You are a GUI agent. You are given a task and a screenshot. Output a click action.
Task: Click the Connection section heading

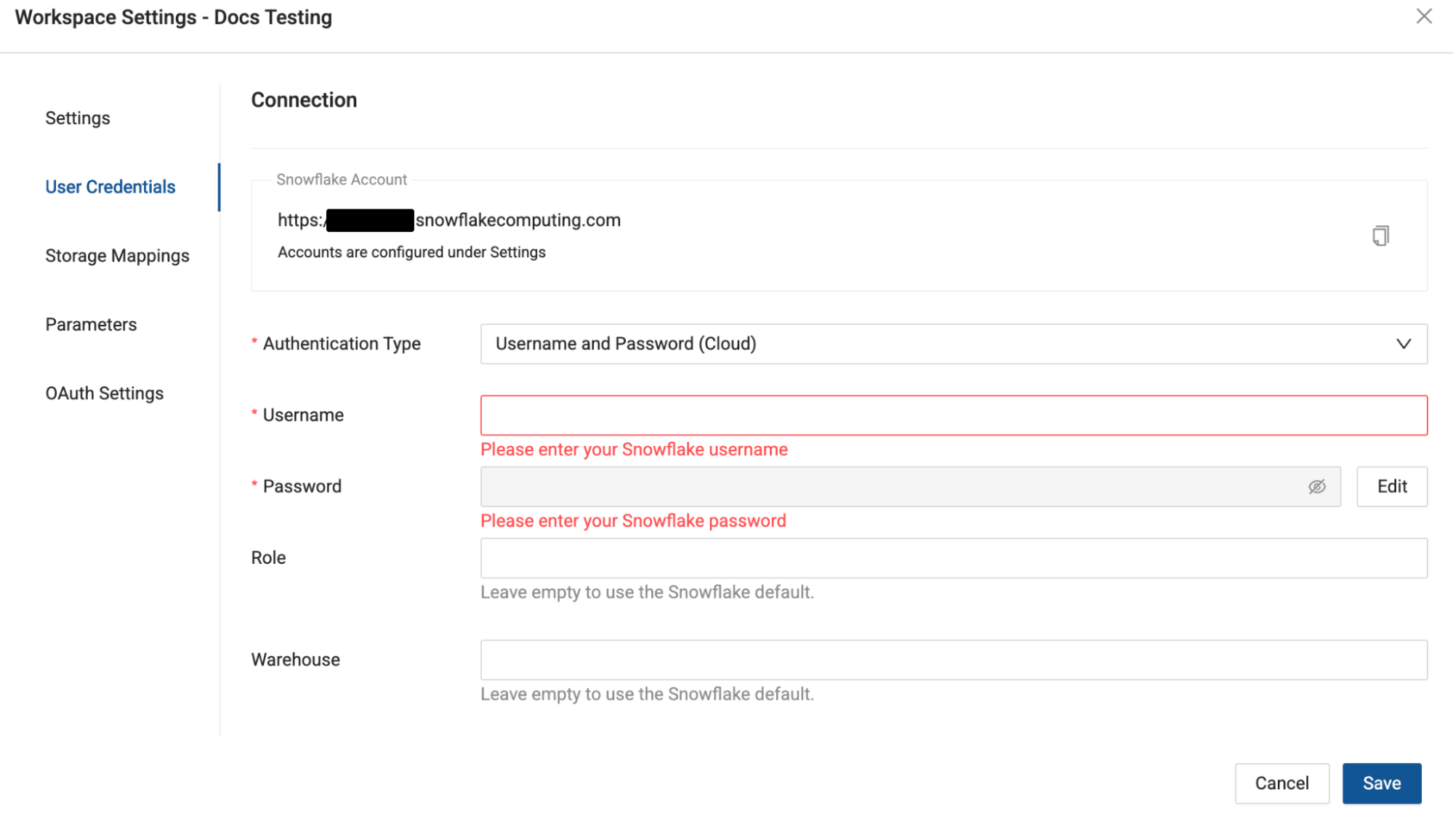[x=304, y=100]
